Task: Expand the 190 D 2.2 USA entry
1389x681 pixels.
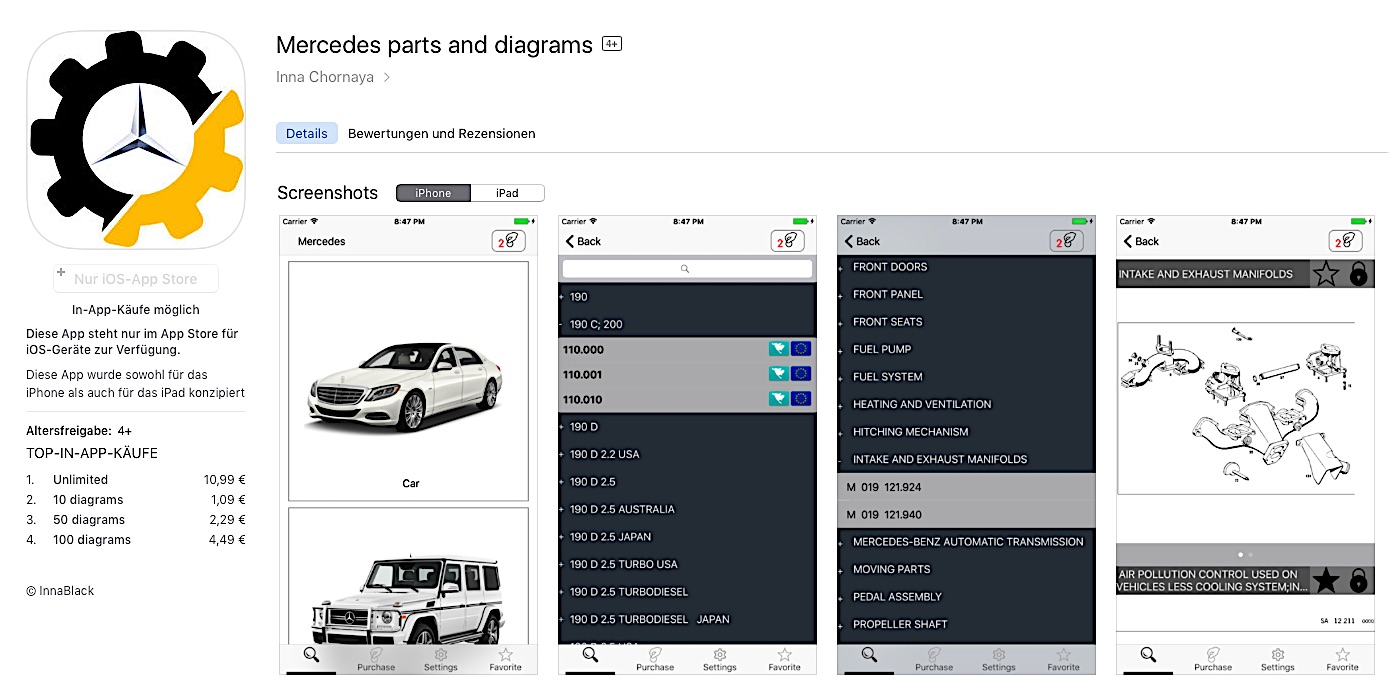Action: pos(605,454)
